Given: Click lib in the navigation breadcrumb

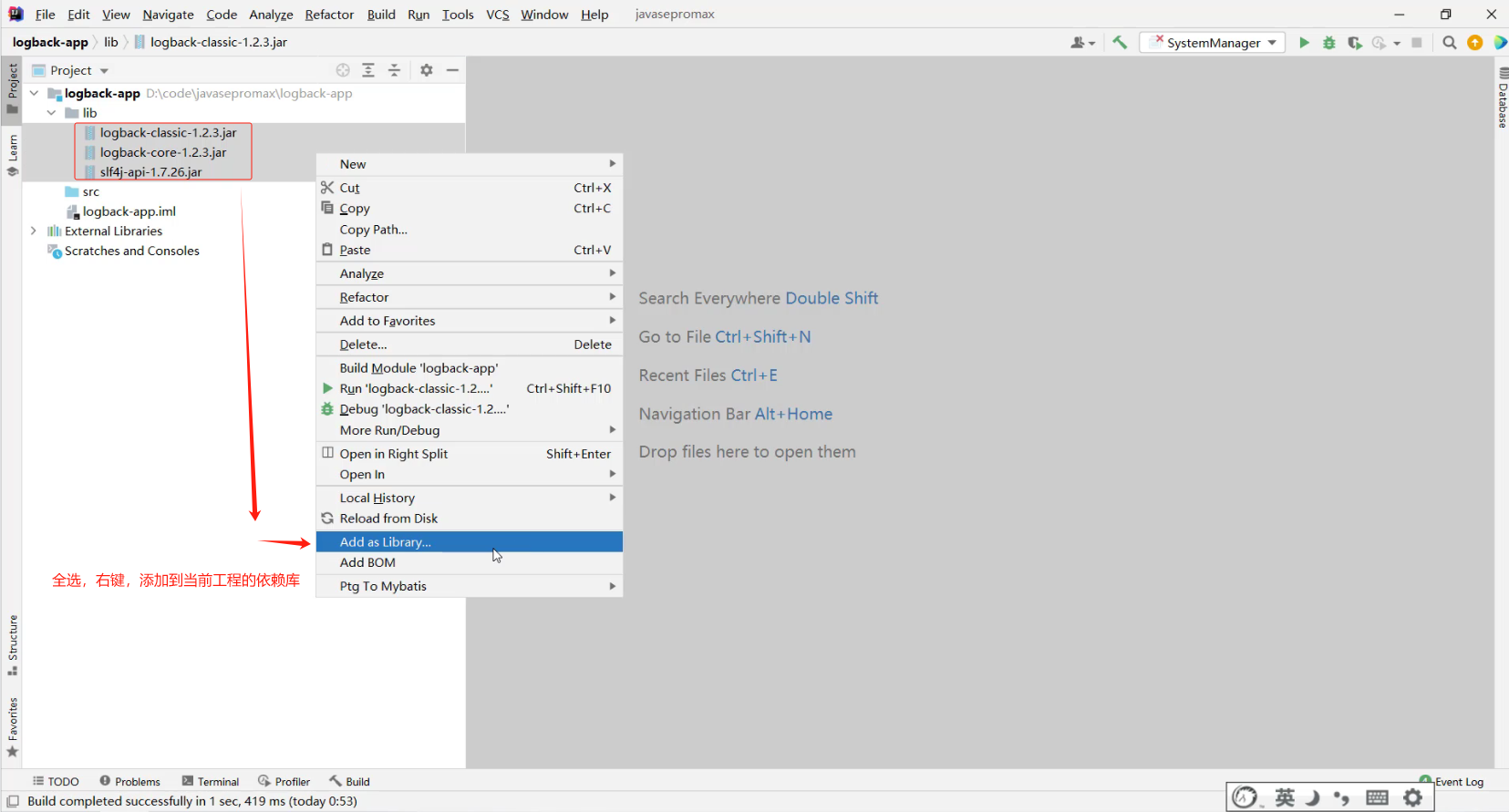Looking at the screenshot, I should tap(111, 42).
